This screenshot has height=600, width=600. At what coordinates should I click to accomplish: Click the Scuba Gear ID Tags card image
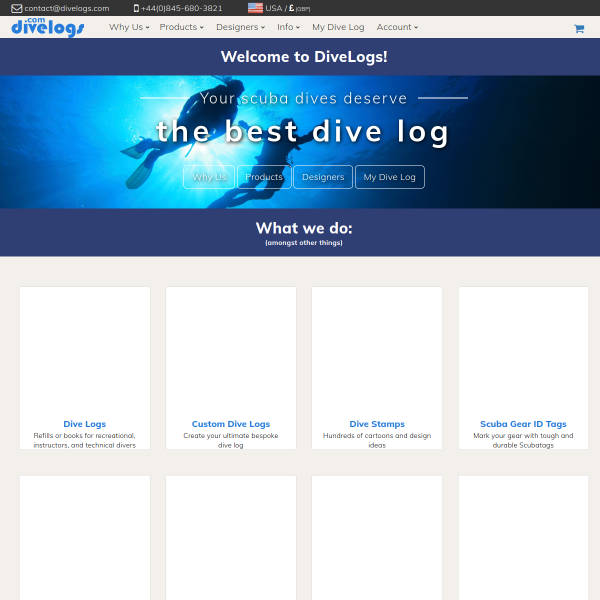pyautogui.click(x=523, y=351)
